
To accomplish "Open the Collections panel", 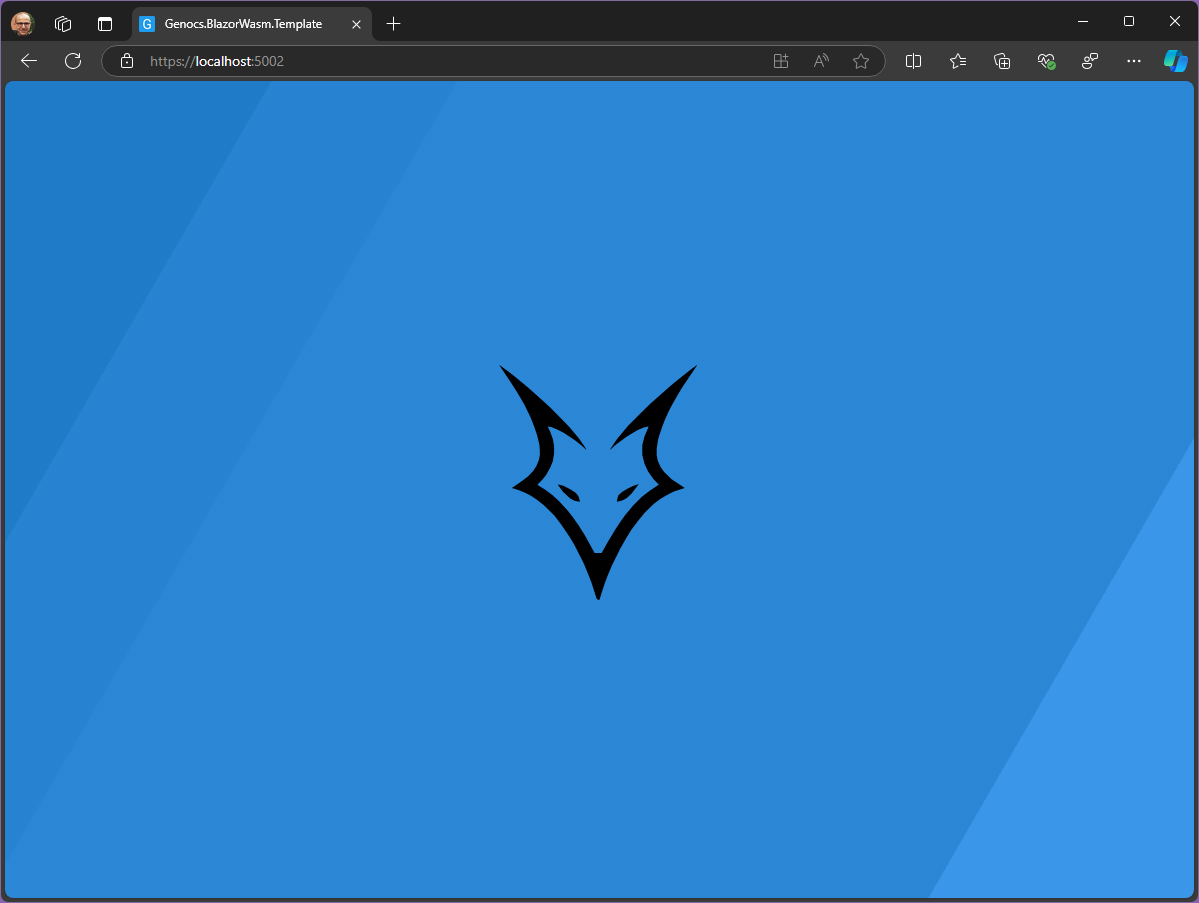I will (x=1002, y=61).
